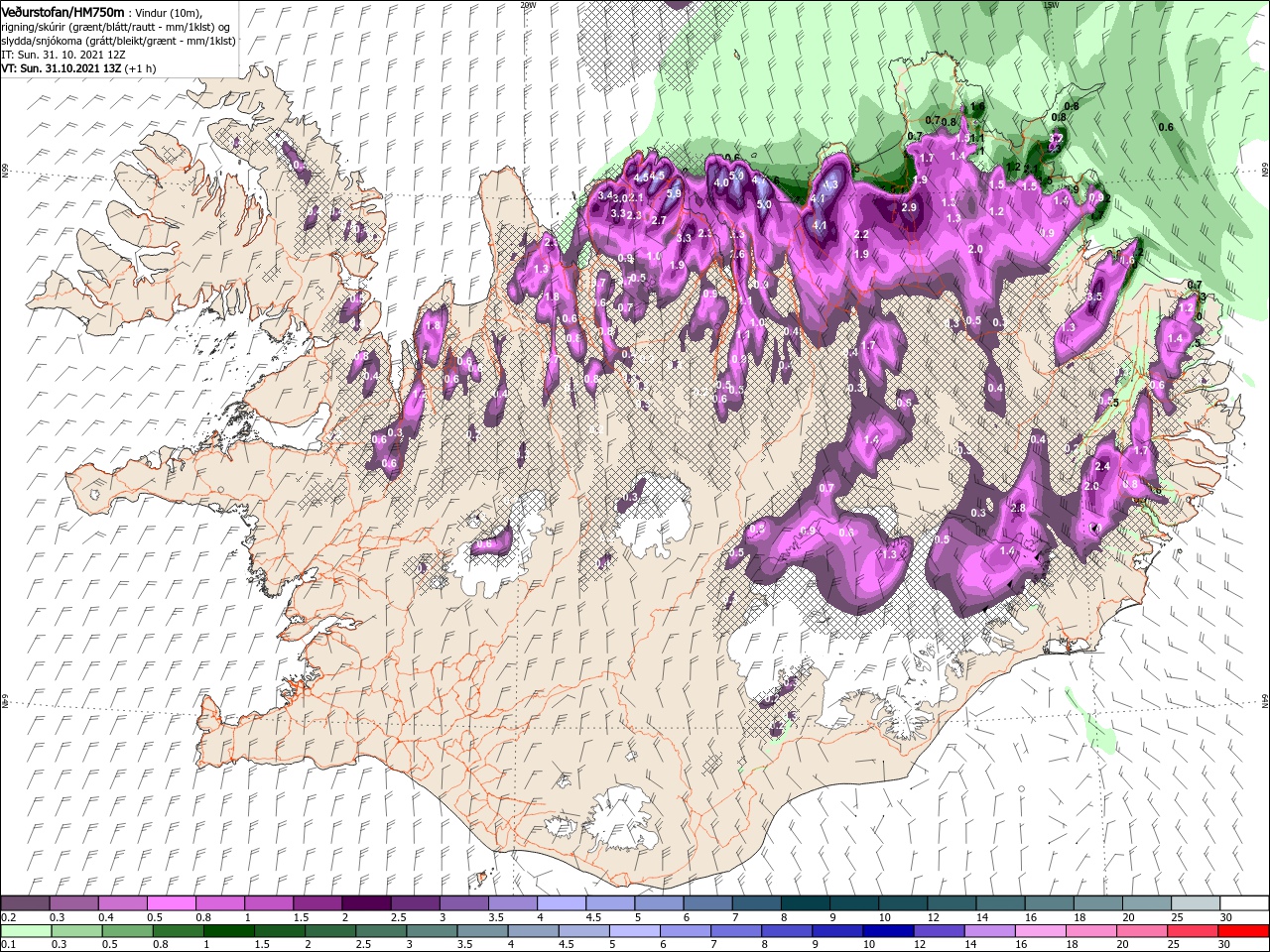Click the purple 12 swatch in lower legend row
The image size is (1270, 952).
pos(939,931)
